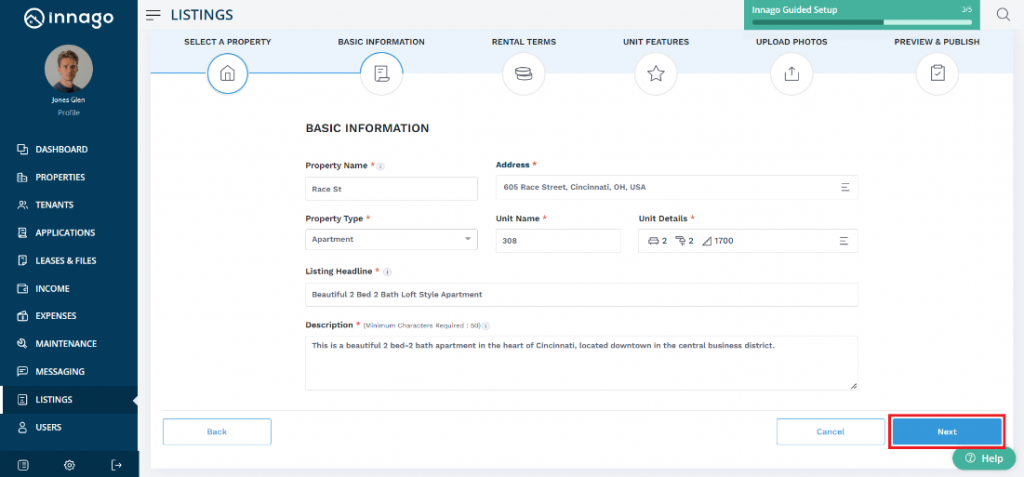This screenshot has width=1024, height=477.
Task: Click the Back button
Action: pyautogui.click(x=217, y=432)
